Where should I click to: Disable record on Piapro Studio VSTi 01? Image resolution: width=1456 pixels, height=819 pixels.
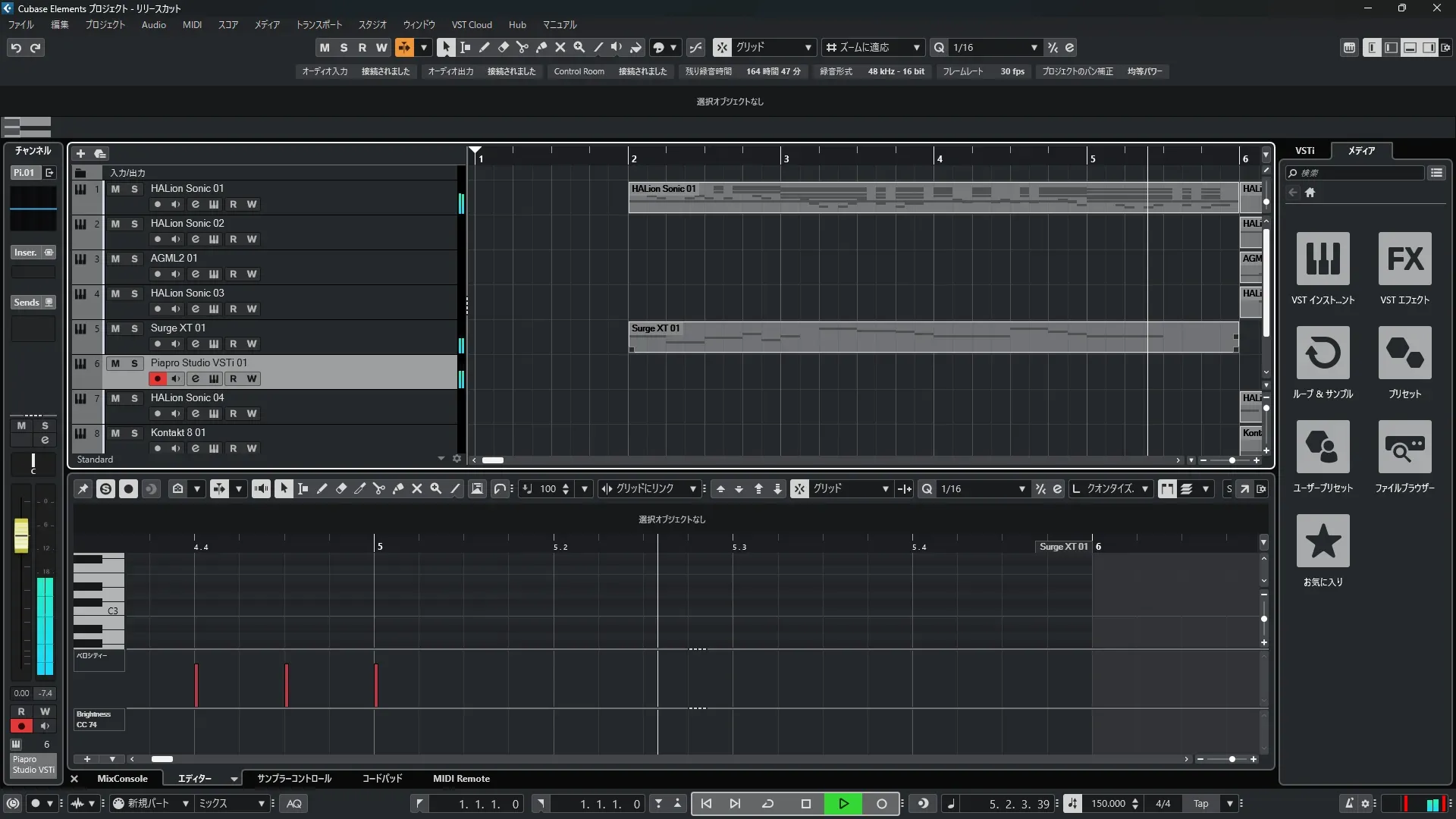tap(157, 378)
